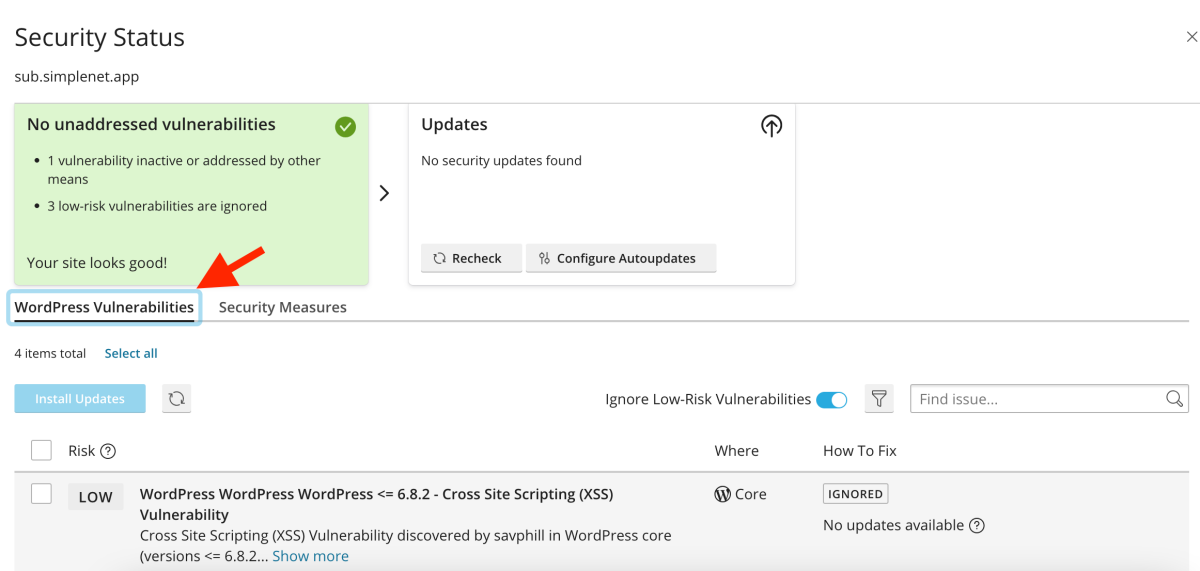The width and height of the screenshot is (1200, 571).
Task: Toggle Ignore Low-Risk Vulnerabilities switch
Action: point(831,400)
